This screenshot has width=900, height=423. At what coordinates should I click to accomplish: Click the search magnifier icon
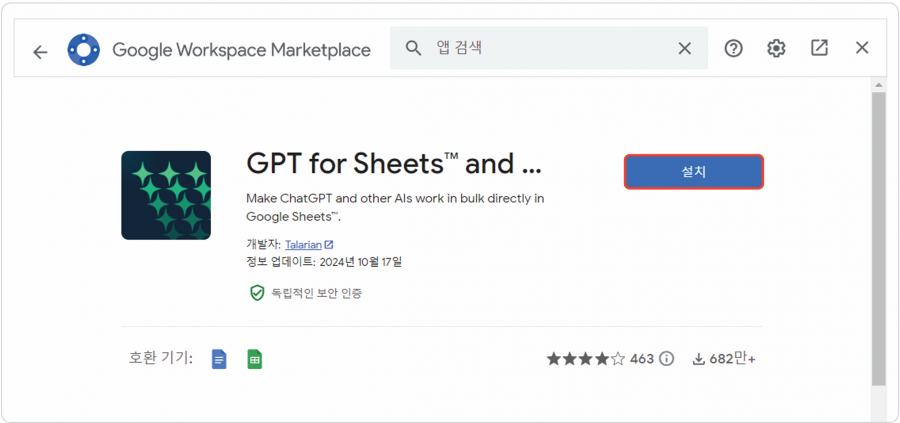coord(413,48)
